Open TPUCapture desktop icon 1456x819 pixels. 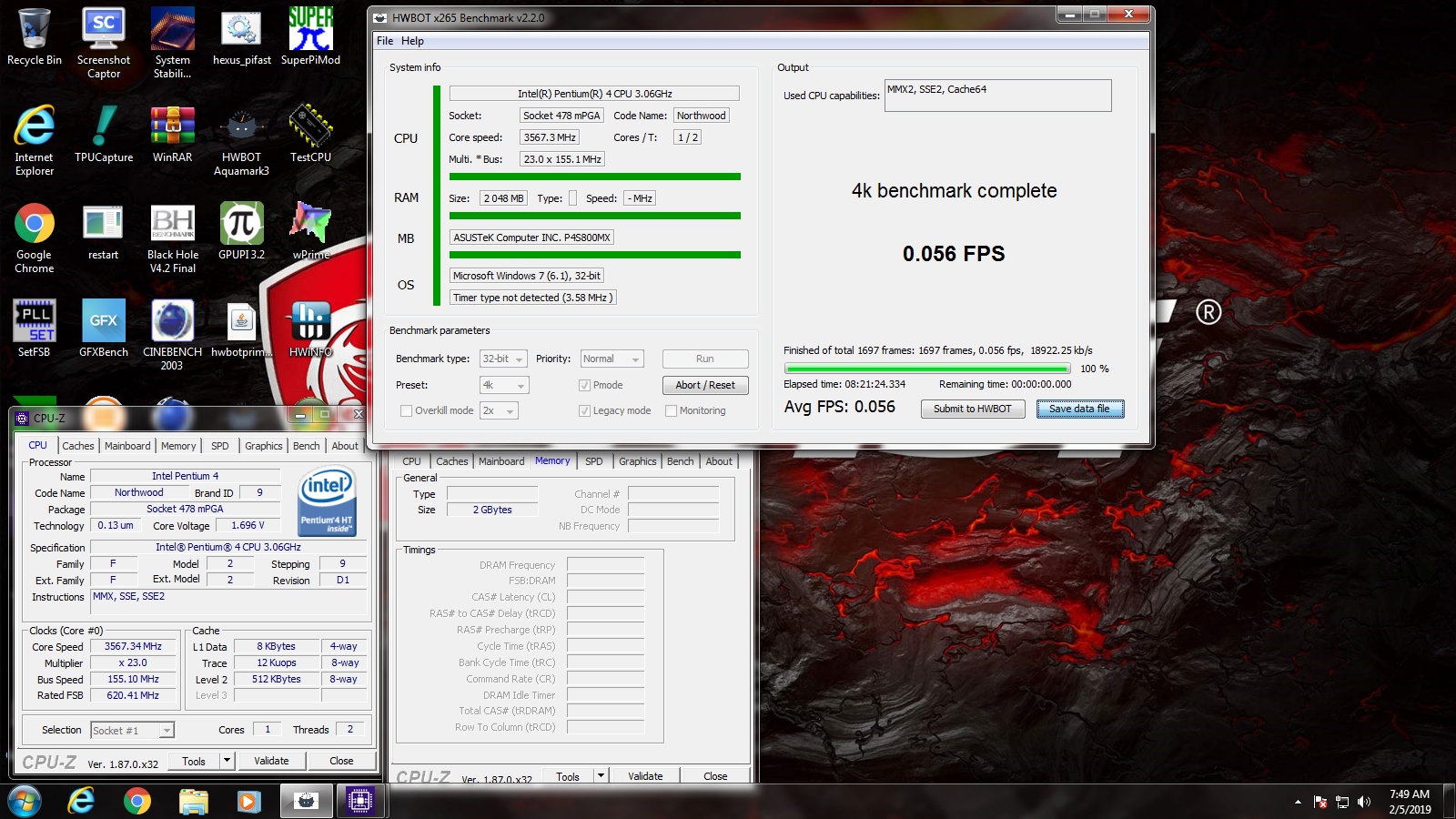point(104,134)
